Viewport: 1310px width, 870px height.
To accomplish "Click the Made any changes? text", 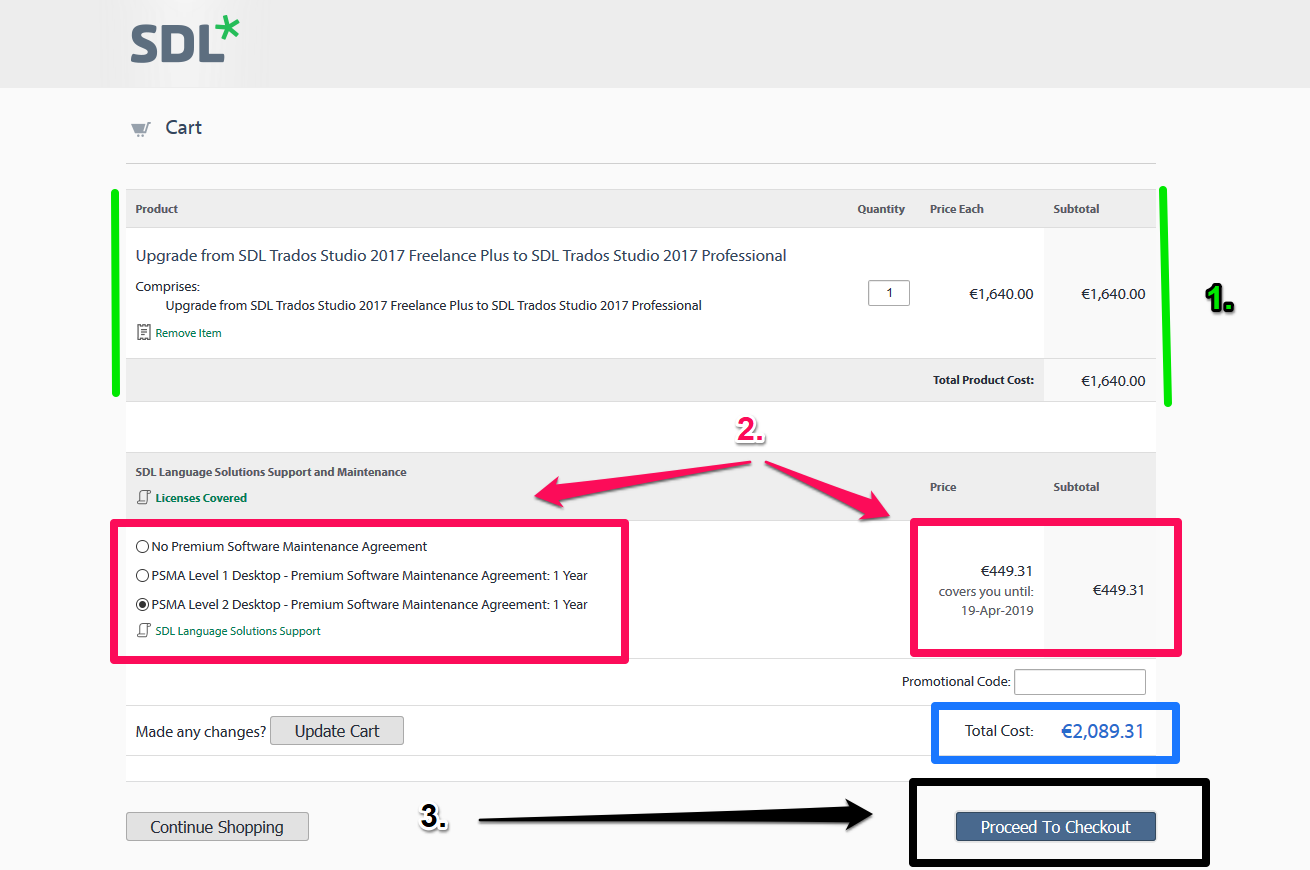I will pyautogui.click(x=201, y=732).
